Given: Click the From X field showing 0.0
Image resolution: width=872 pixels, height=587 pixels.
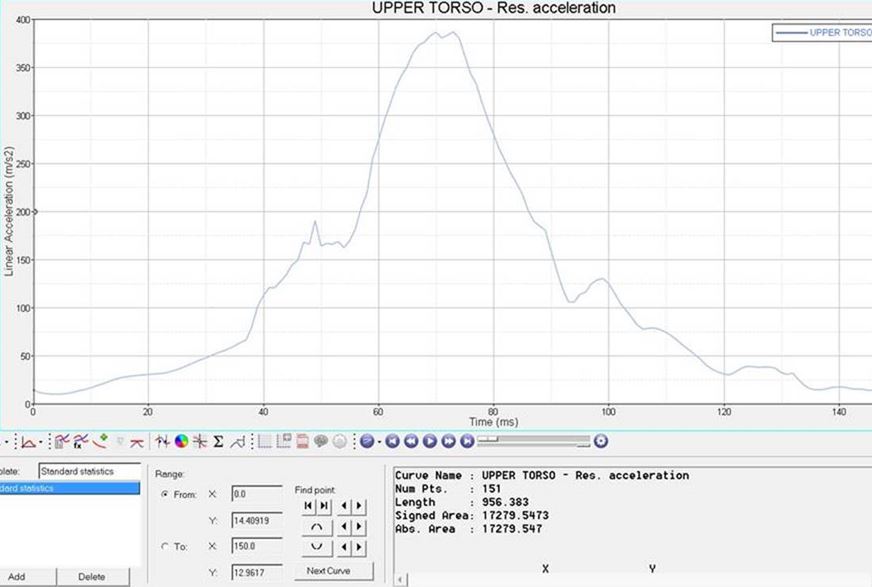Looking at the screenshot, I should coord(257,494).
